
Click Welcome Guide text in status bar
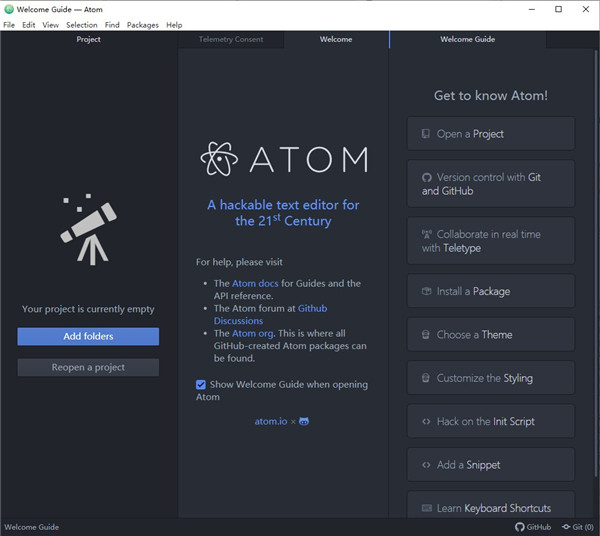click(32, 527)
